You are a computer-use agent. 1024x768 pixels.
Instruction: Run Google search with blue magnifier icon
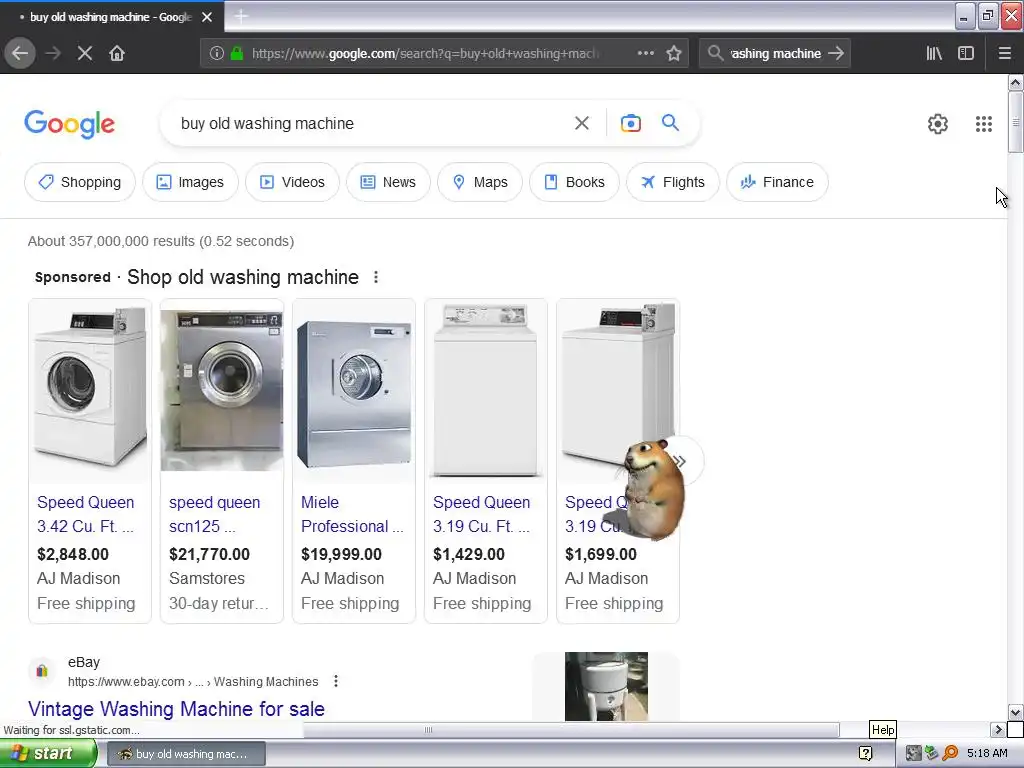coord(670,123)
